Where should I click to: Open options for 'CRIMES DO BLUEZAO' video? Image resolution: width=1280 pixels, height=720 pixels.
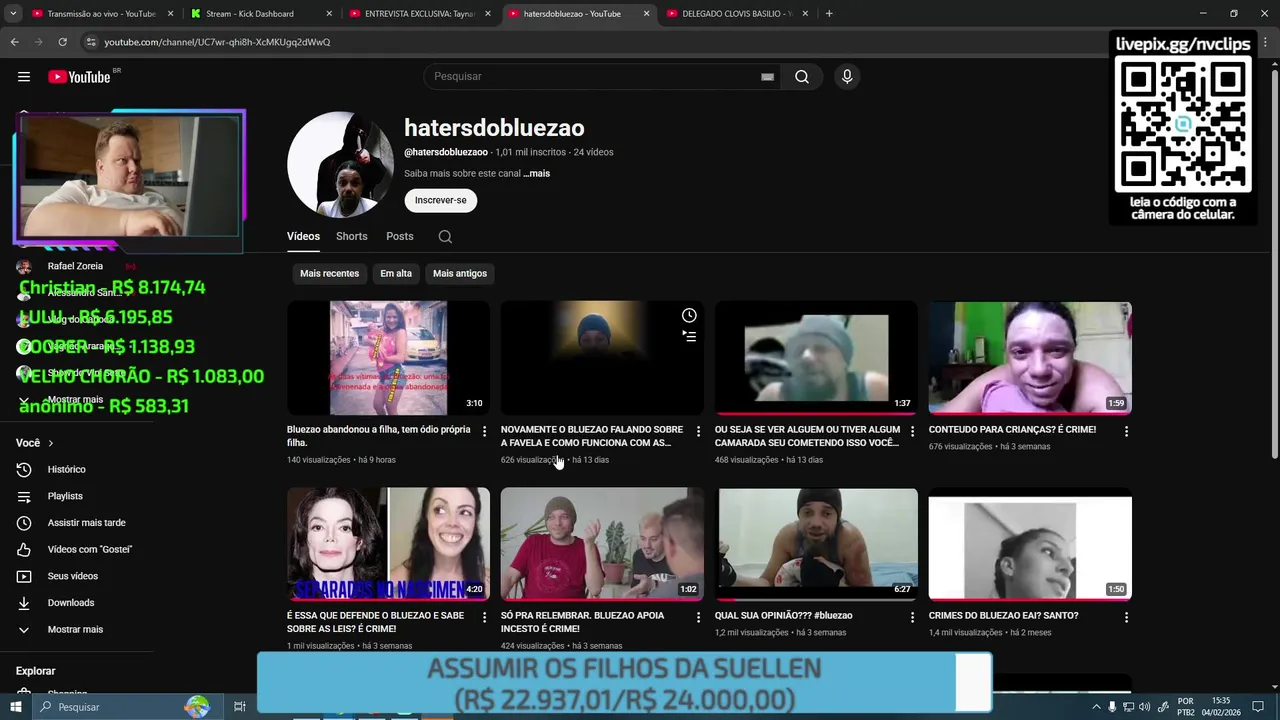1126,618
